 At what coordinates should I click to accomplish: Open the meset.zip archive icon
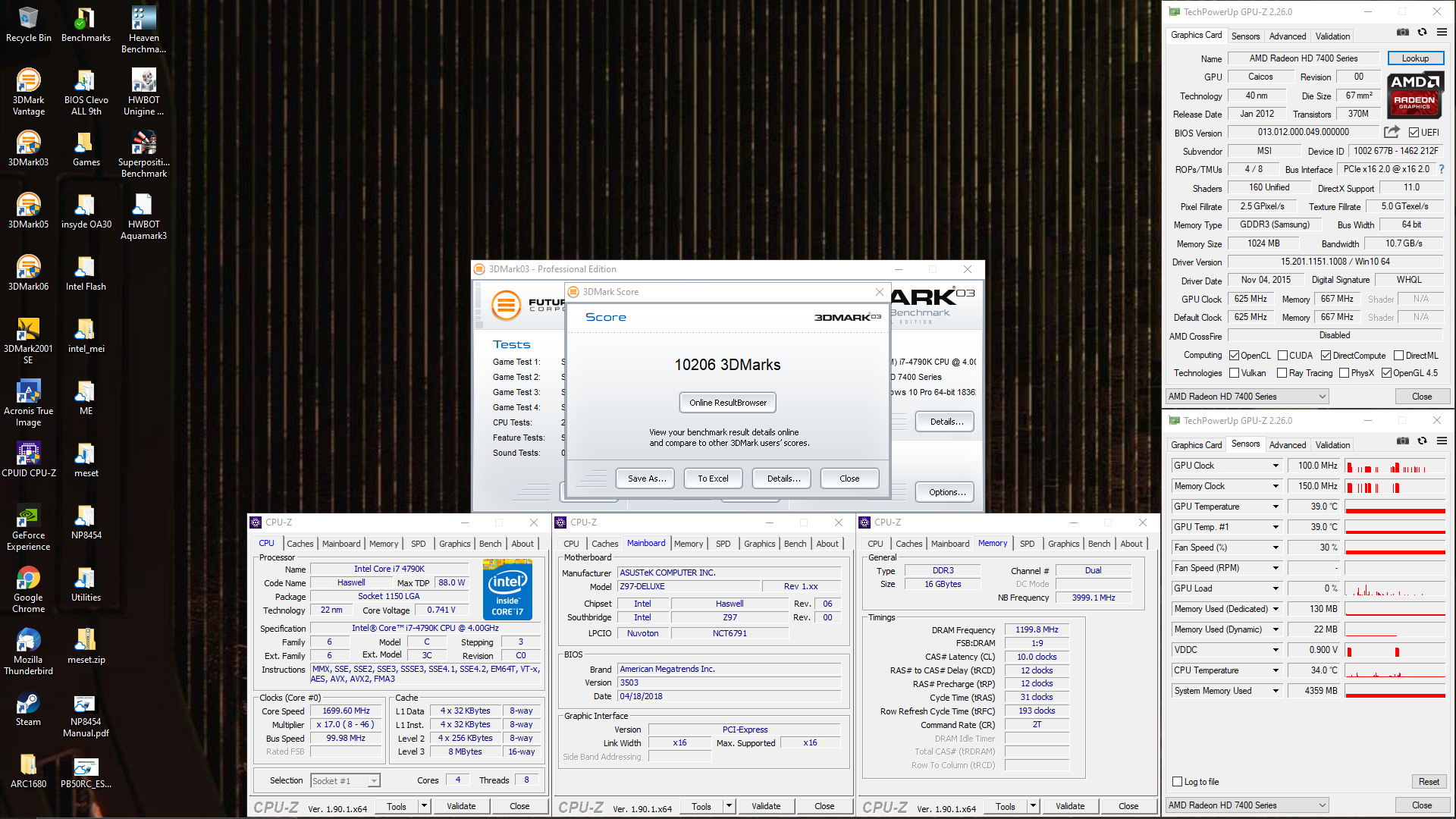click(x=86, y=645)
